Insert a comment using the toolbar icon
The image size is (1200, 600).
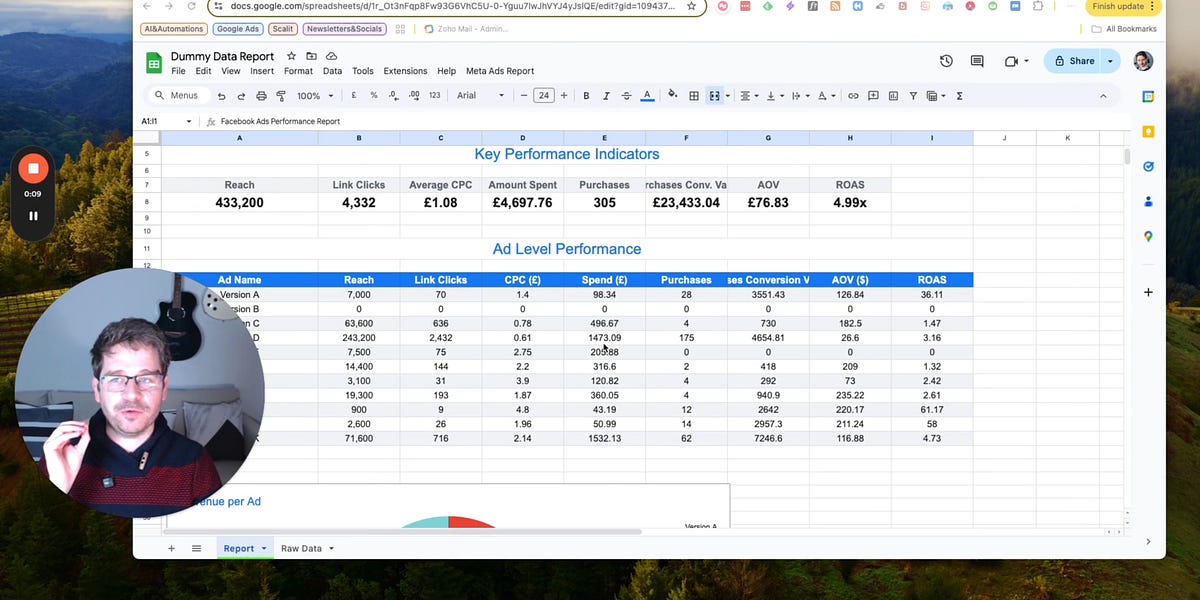pos(873,96)
